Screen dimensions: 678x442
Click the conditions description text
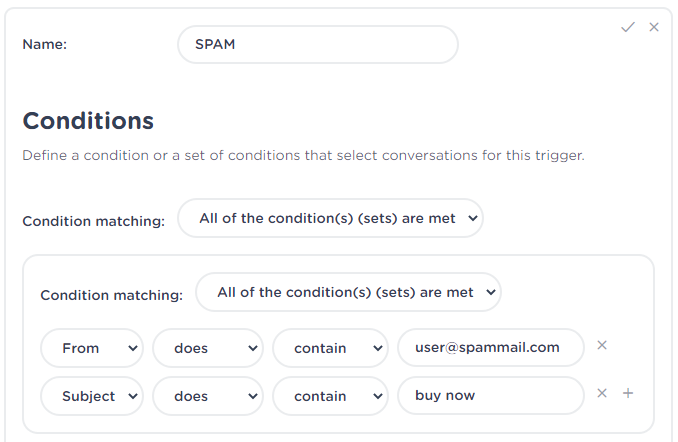(x=302, y=156)
